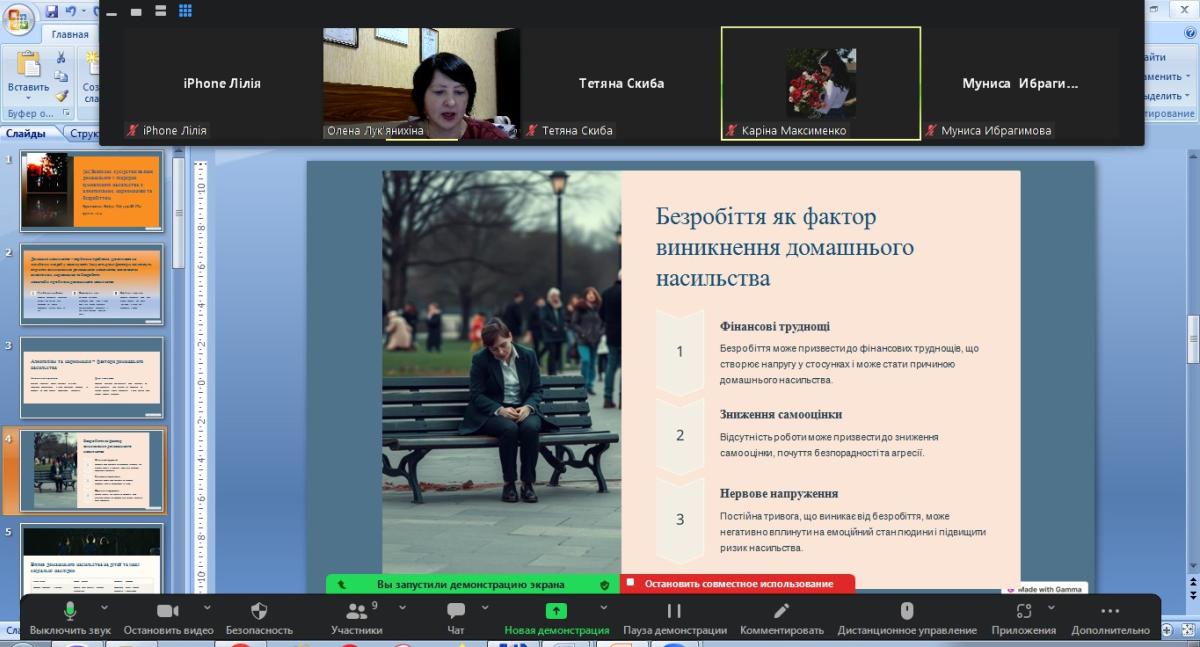
Task: Open the Участники participants panel
Action: click(357, 616)
